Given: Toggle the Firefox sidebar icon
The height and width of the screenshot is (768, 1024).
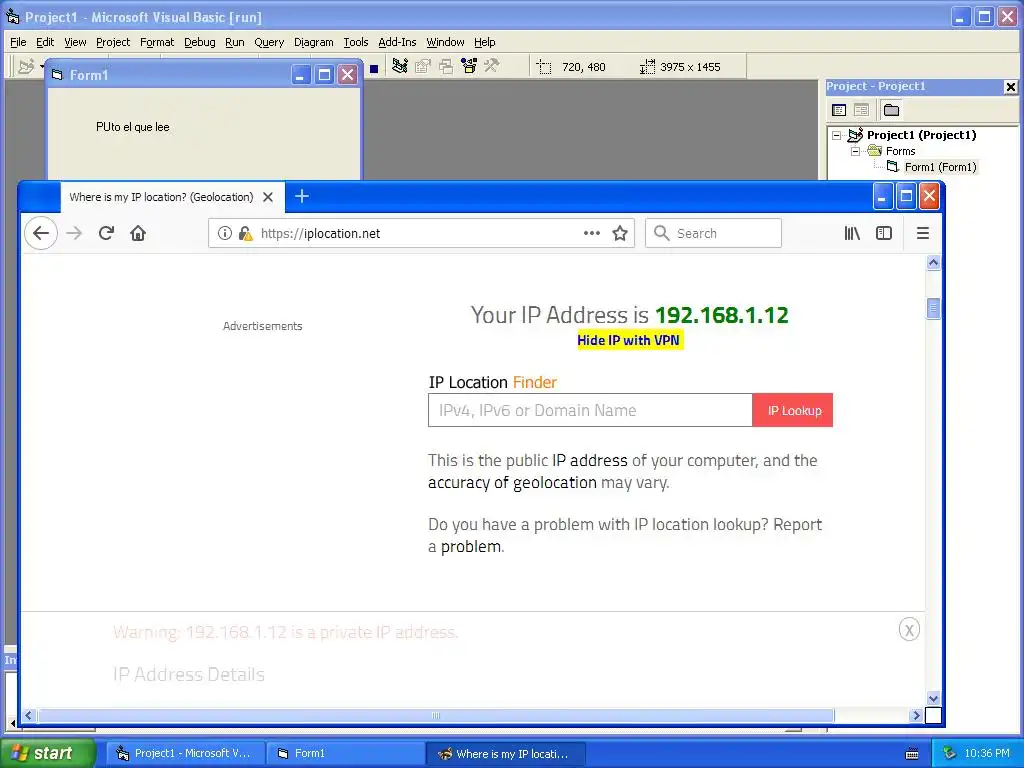Looking at the screenshot, I should pyautogui.click(x=884, y=233).
